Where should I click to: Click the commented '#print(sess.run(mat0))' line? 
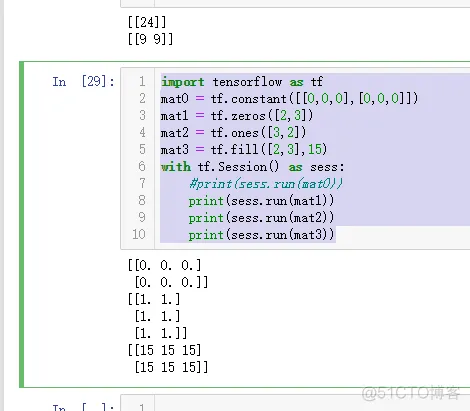point(266,184)
